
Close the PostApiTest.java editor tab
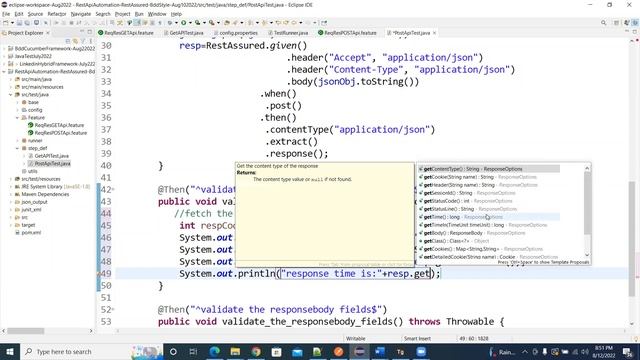pyautogui.click(x=434, y=33)
